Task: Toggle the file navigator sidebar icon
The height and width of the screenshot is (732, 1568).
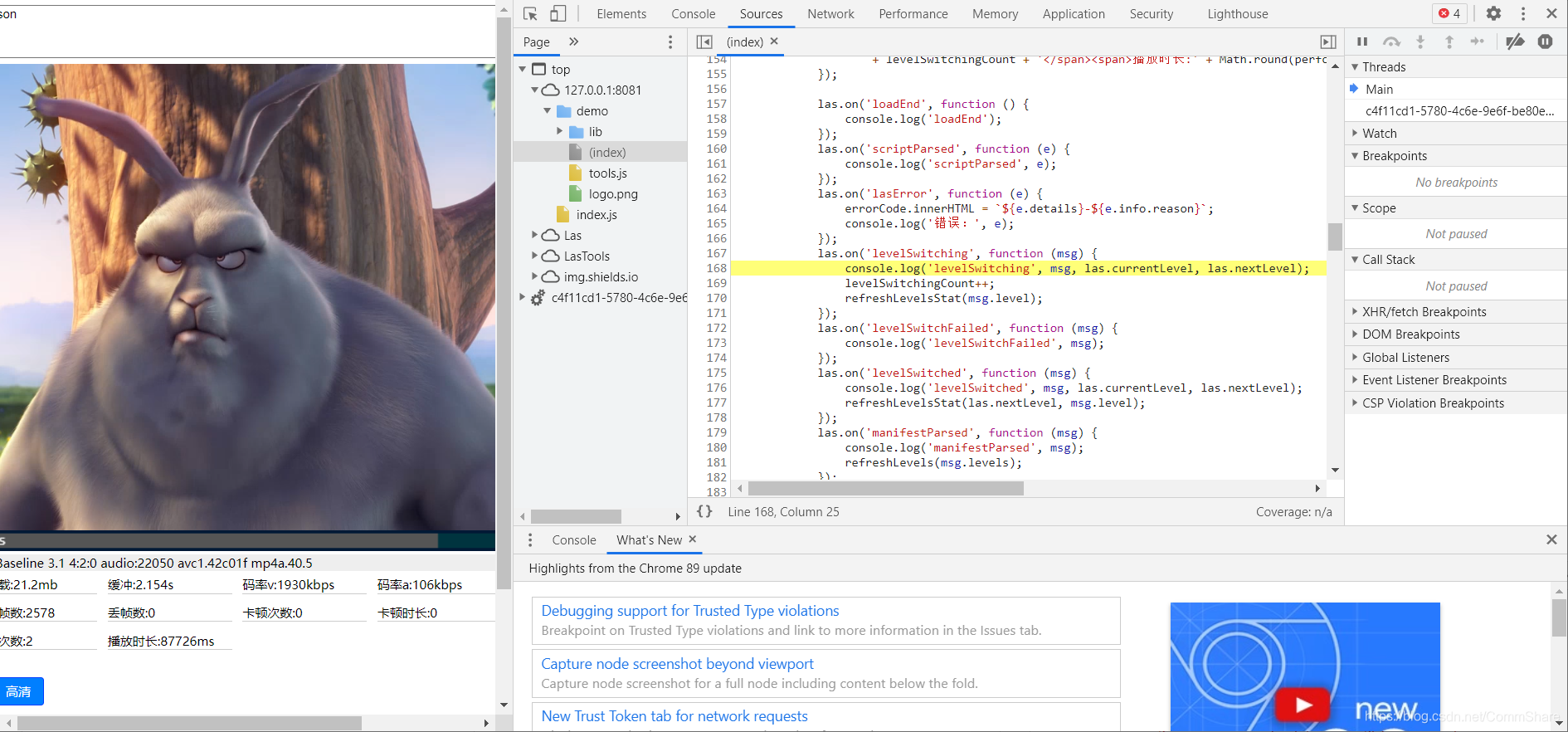Action: pos(704,41)
